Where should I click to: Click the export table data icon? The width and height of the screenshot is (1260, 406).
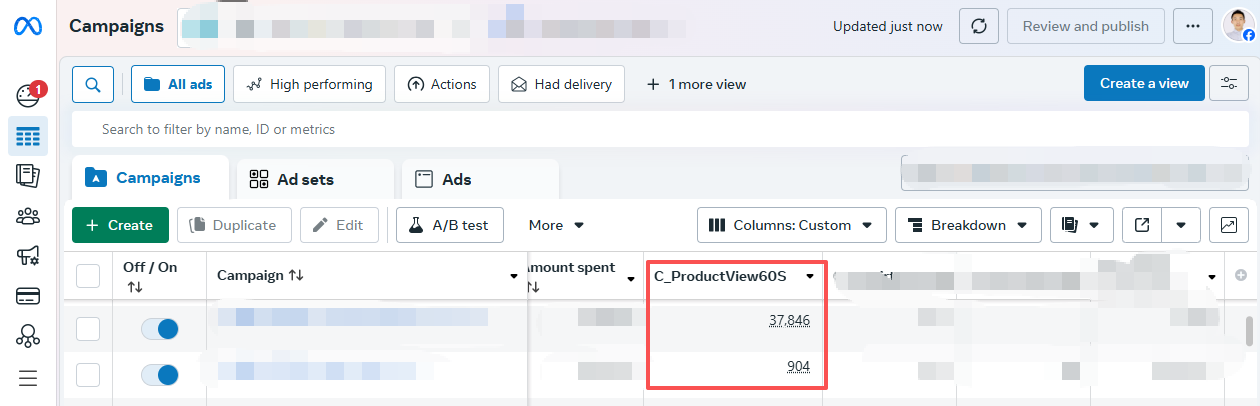1142,225
